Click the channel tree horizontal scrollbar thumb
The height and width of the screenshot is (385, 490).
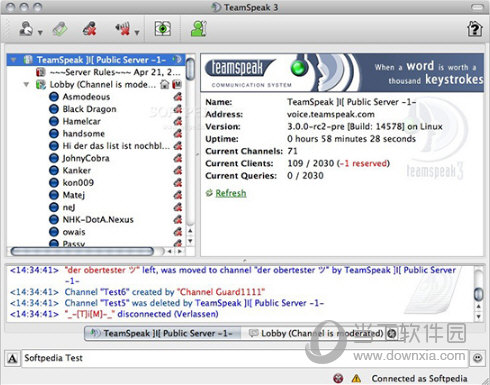[x=82, y=251]
